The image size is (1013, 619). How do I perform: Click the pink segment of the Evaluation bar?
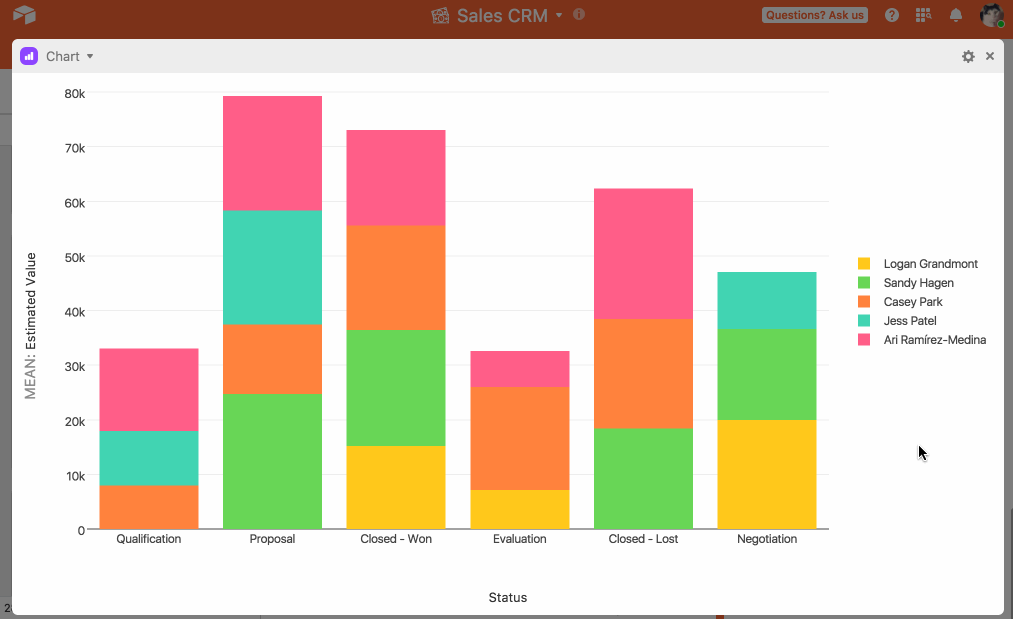pyautogui.click(x=519, y=369)
